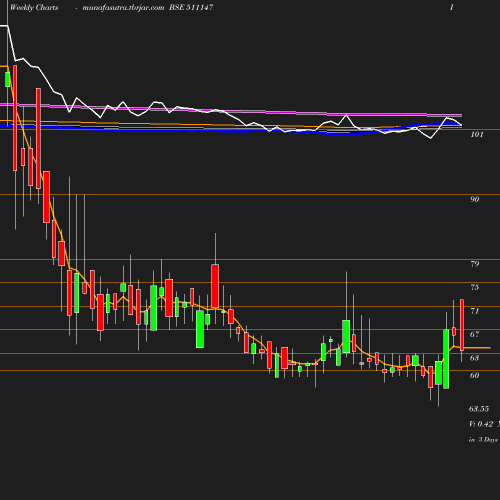500x500 pixels.
Task: Click the tall red candle reaching near 79
Action: 215,286
